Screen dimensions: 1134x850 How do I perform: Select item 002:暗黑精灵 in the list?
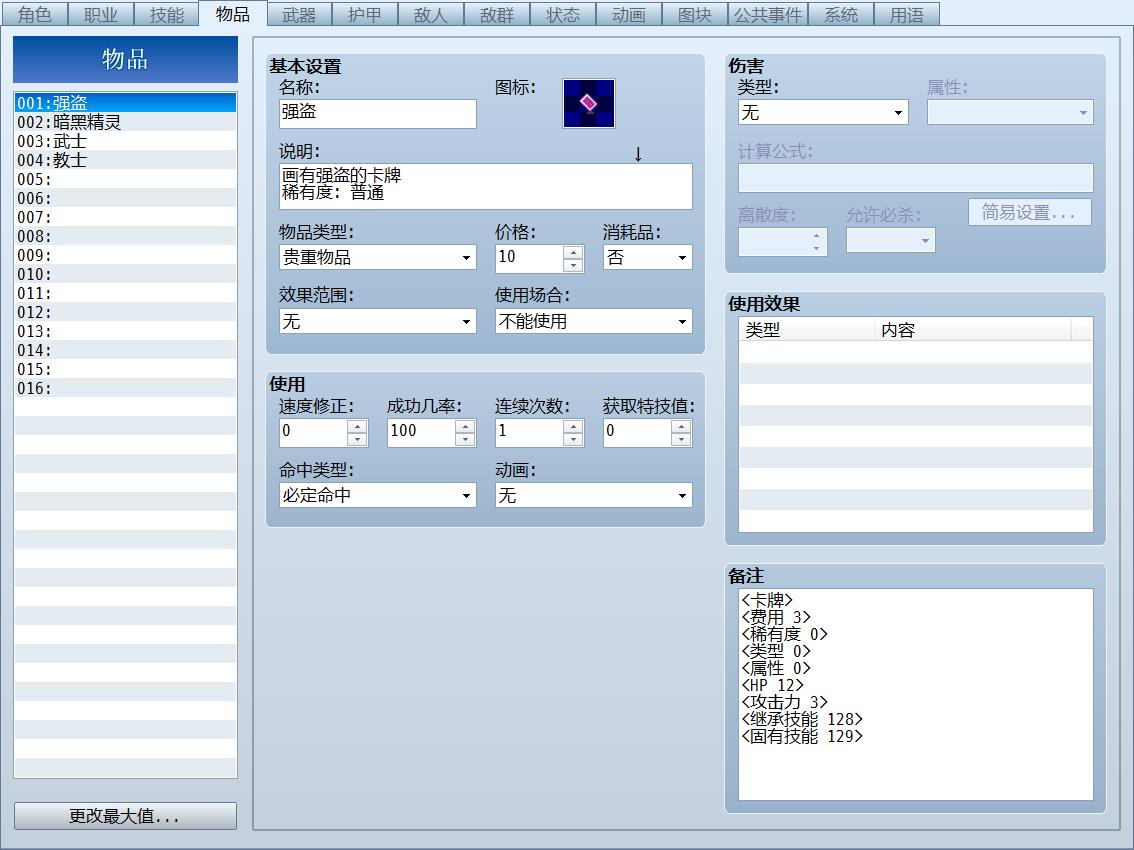coord(125,122)
